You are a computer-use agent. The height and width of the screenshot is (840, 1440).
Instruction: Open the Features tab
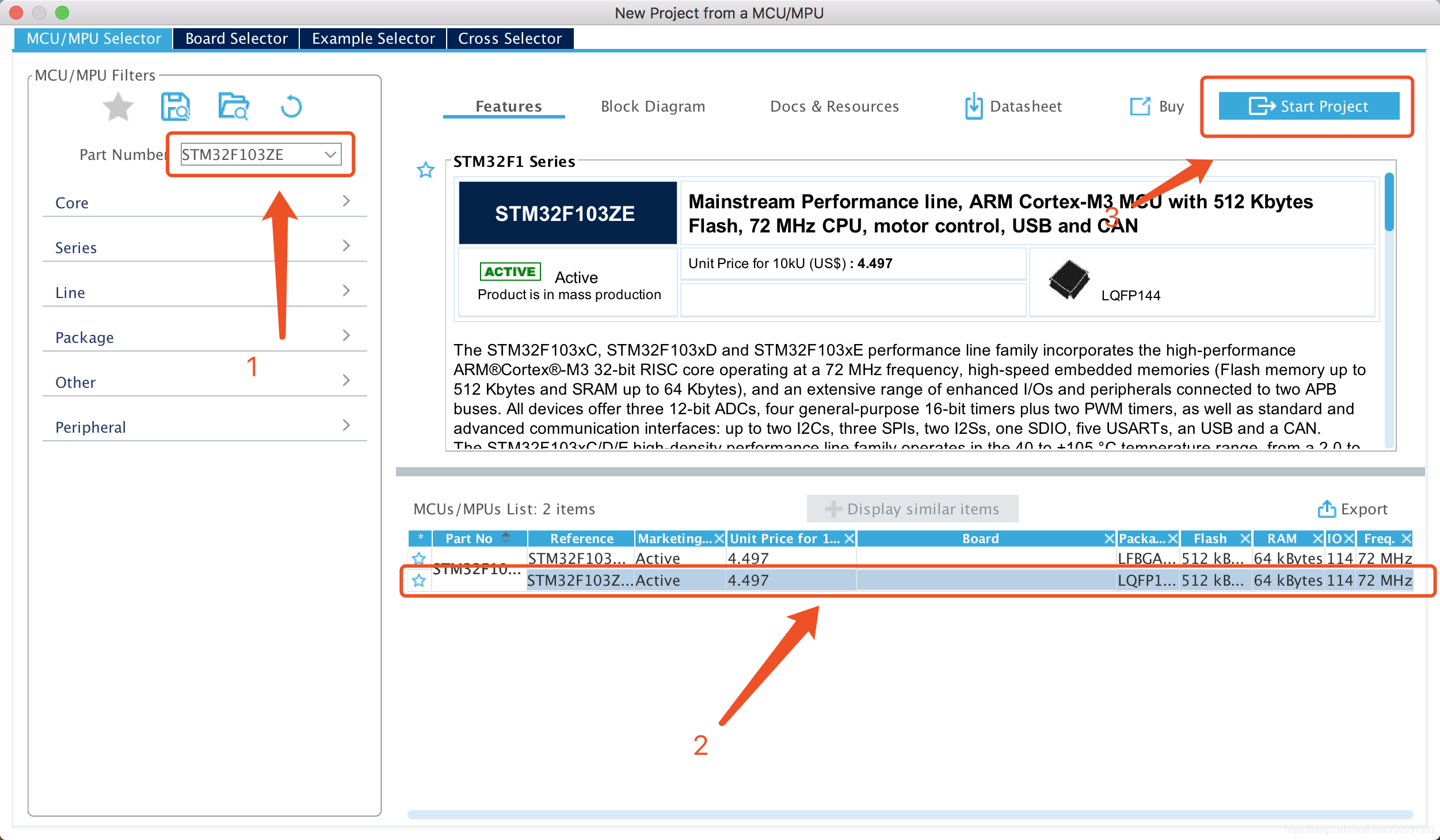(509, 106)
